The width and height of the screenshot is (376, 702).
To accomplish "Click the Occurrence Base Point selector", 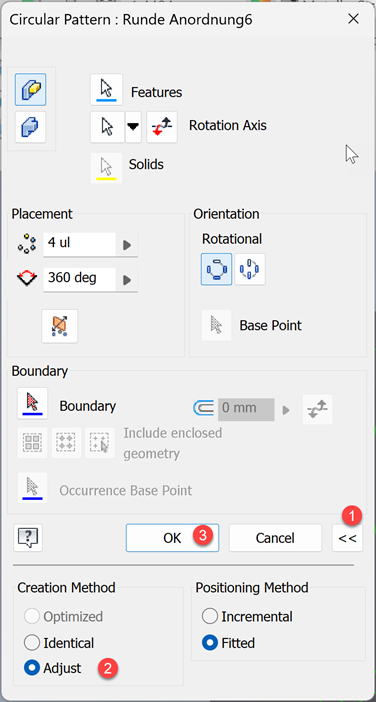I will [x=32, y=488].
